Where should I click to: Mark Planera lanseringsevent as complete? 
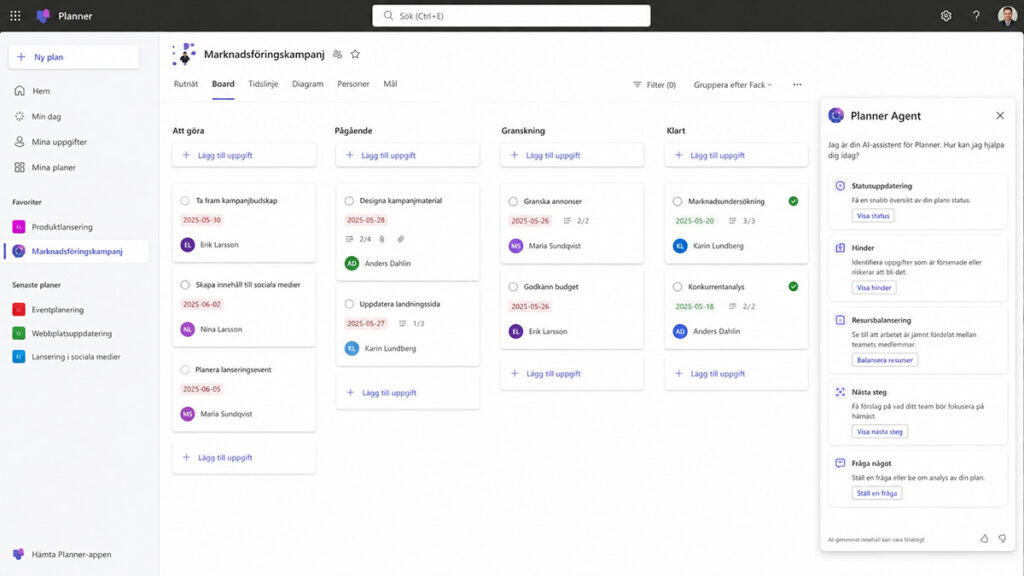pyautogui.click(x=185, y=370)
